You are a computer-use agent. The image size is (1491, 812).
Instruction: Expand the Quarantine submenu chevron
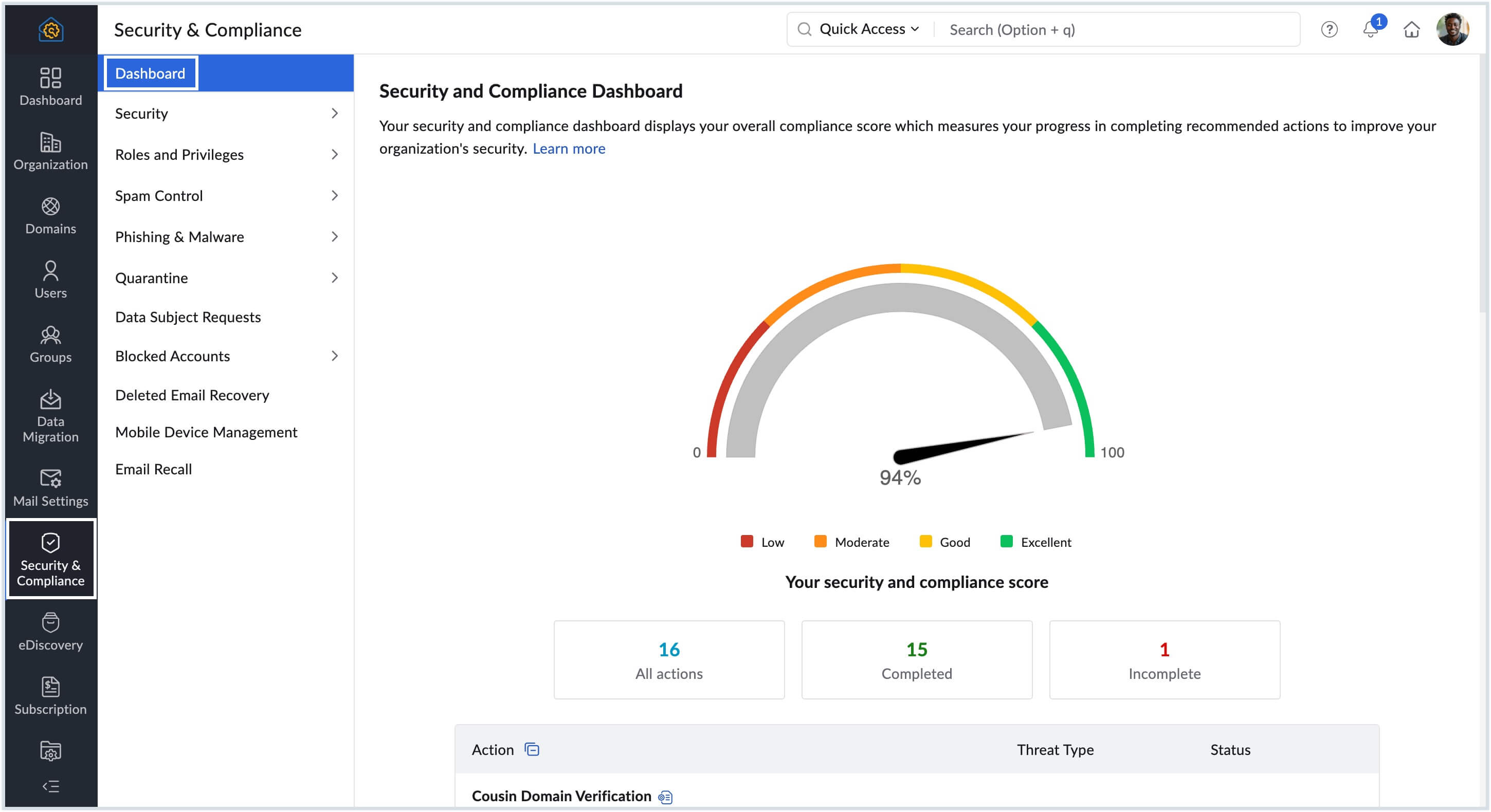point(335,278)
